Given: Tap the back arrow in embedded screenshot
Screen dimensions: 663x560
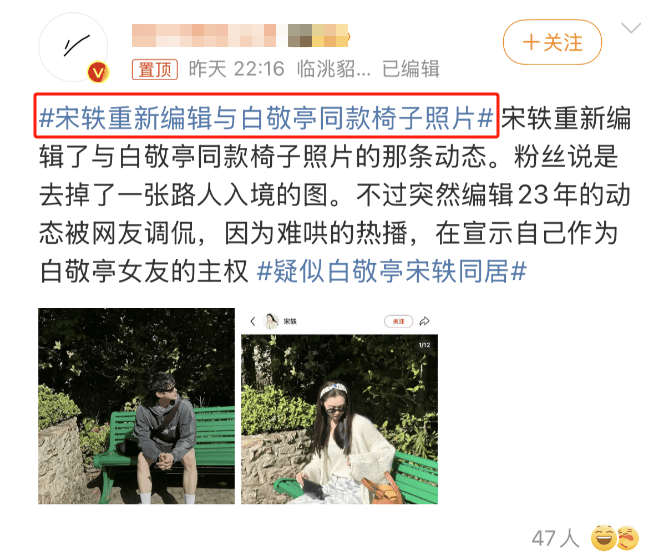Looking at the screenshot, I should pos(252,321).
